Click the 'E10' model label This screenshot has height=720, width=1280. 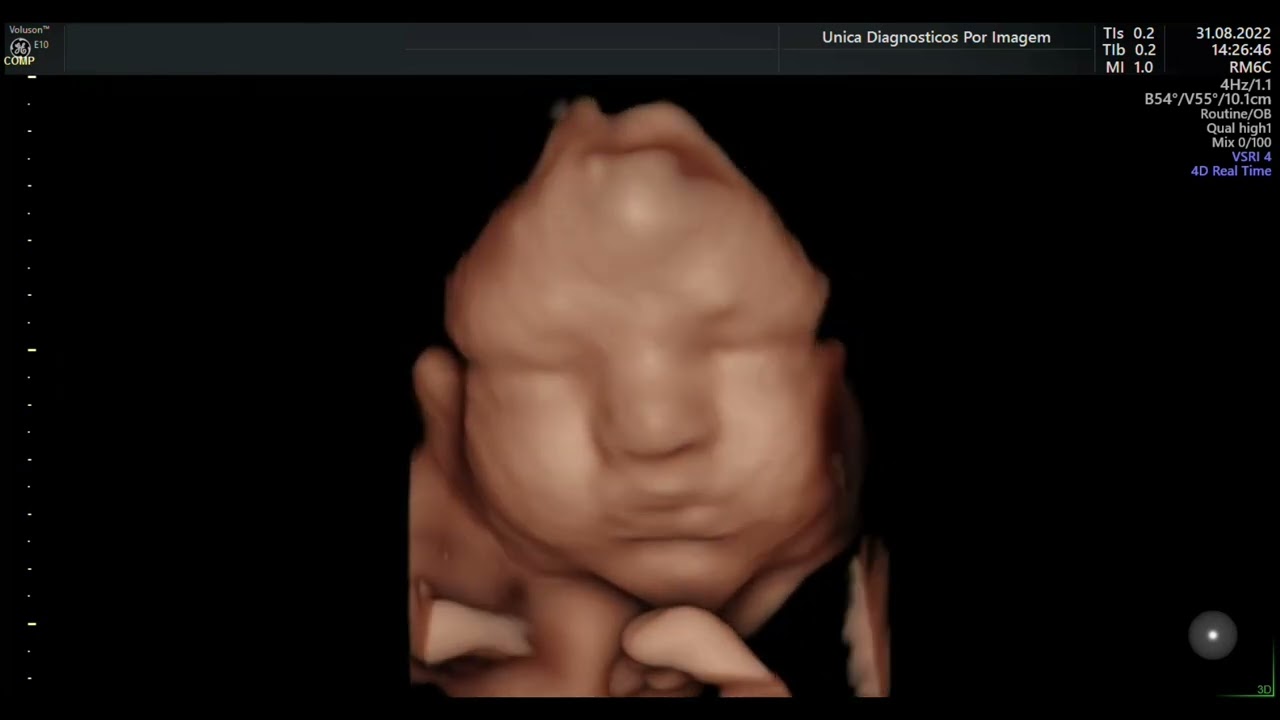click(x=41, y=45)
